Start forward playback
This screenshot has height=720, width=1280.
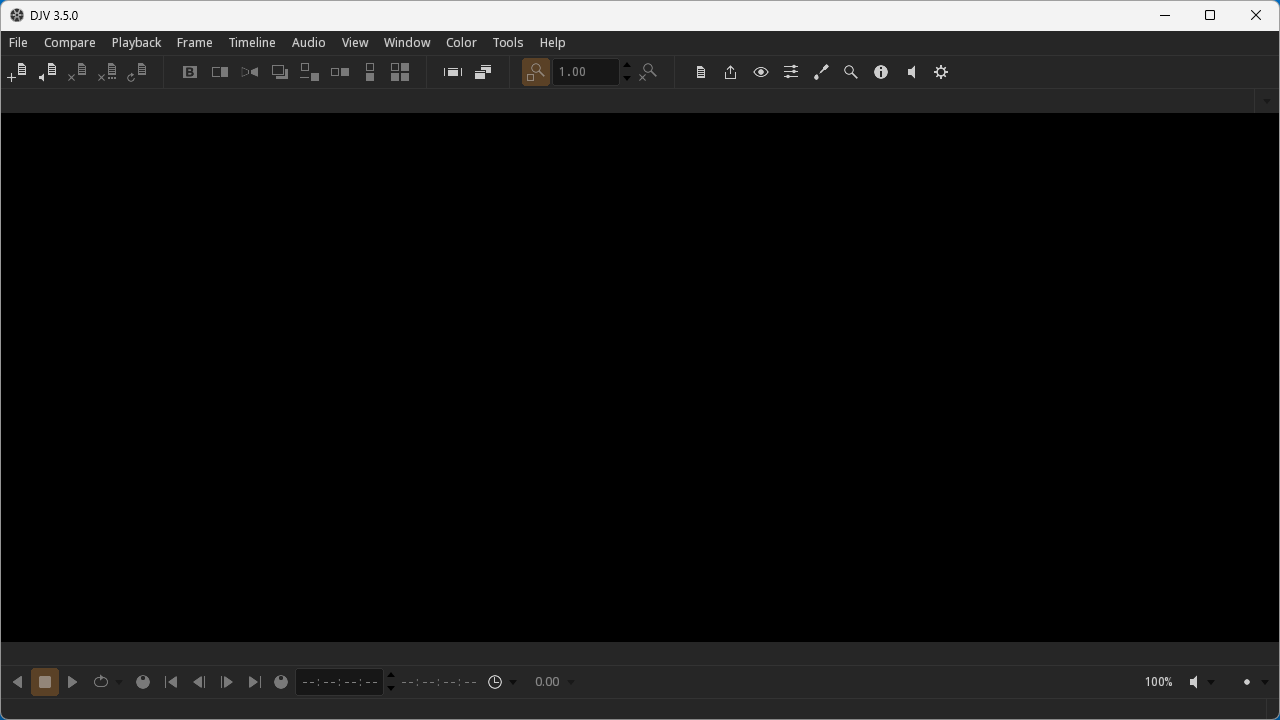pos(73,682)
